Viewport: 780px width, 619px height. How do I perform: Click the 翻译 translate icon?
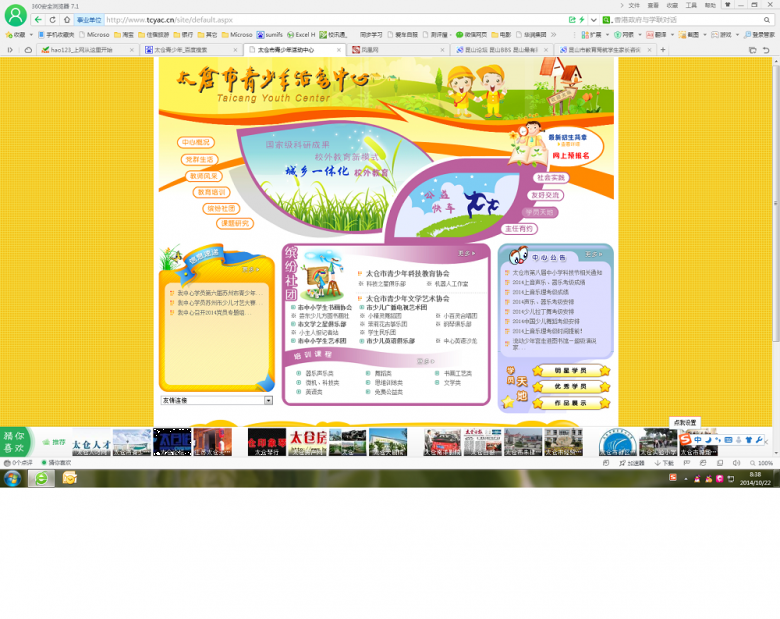click(656, 35)
